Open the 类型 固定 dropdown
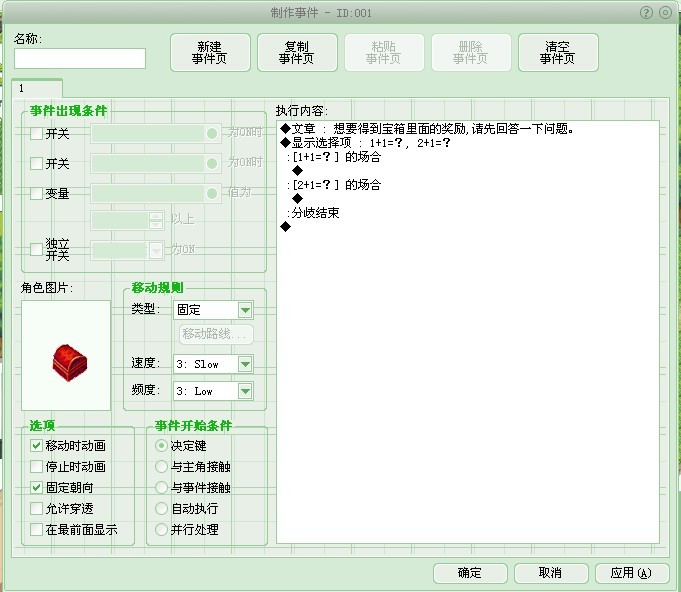 coord(245,310)
